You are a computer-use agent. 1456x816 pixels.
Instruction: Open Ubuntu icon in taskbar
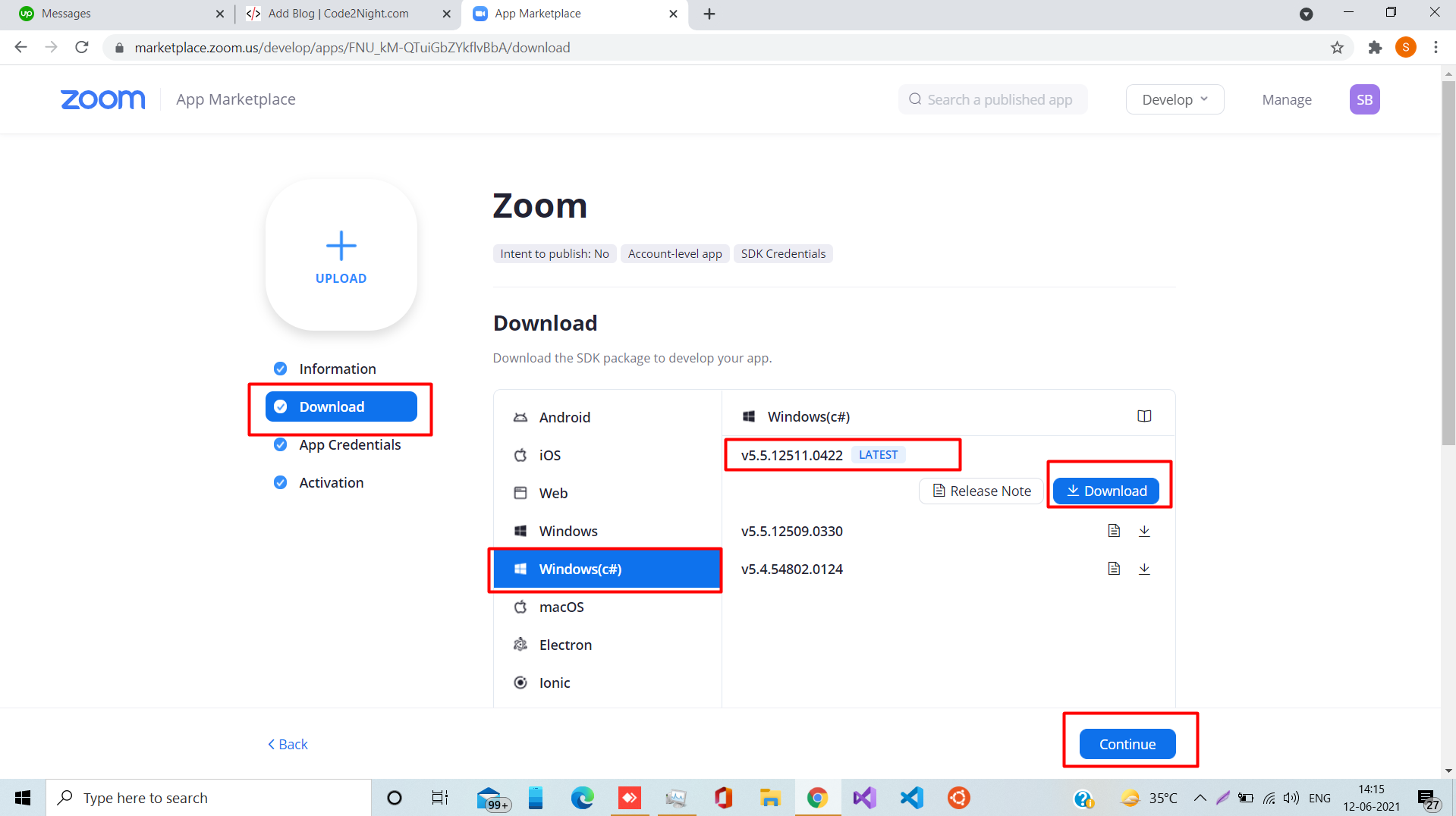[958, 798]
